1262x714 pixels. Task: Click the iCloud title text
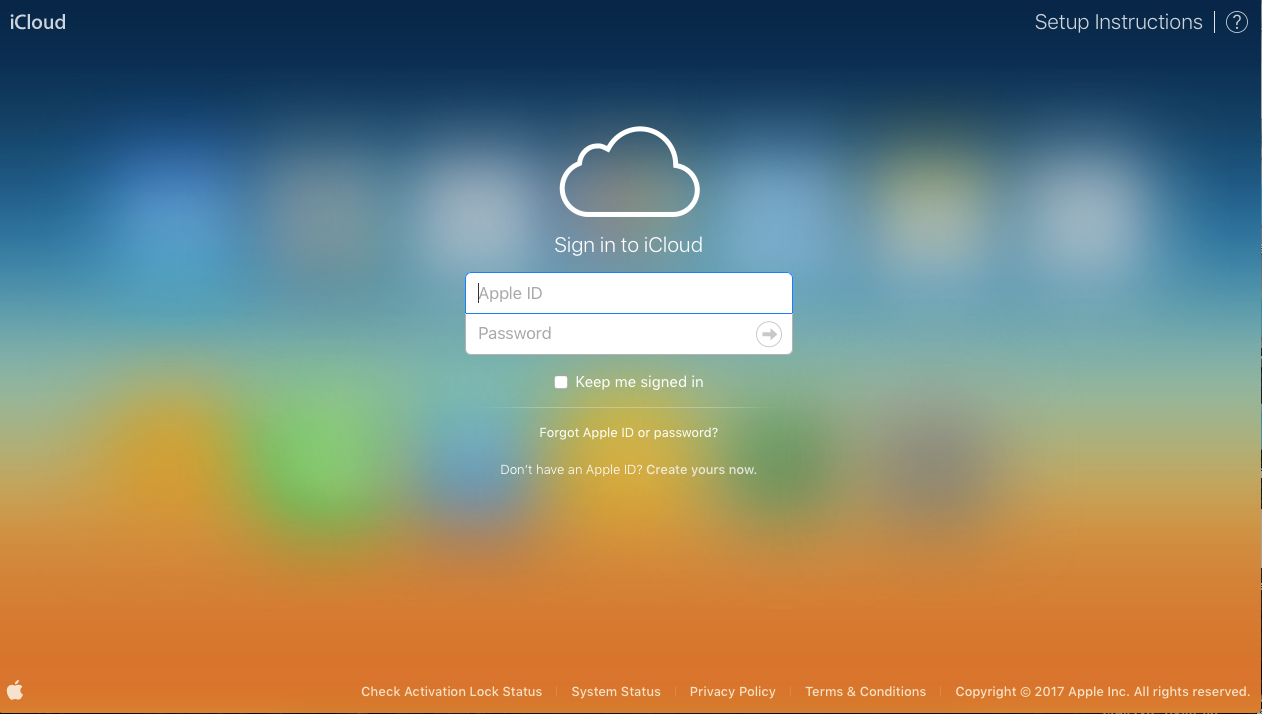point(38,22)
